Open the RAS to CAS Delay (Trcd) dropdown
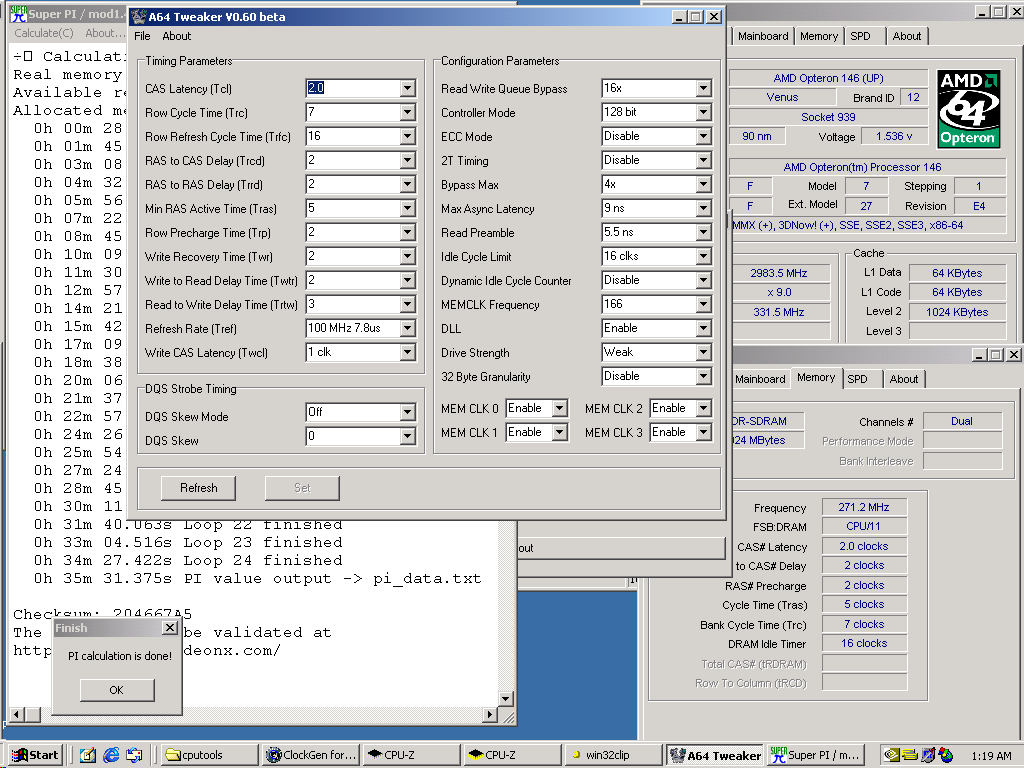The height and width of the screenshot is (768, 1024). point(408,161)
